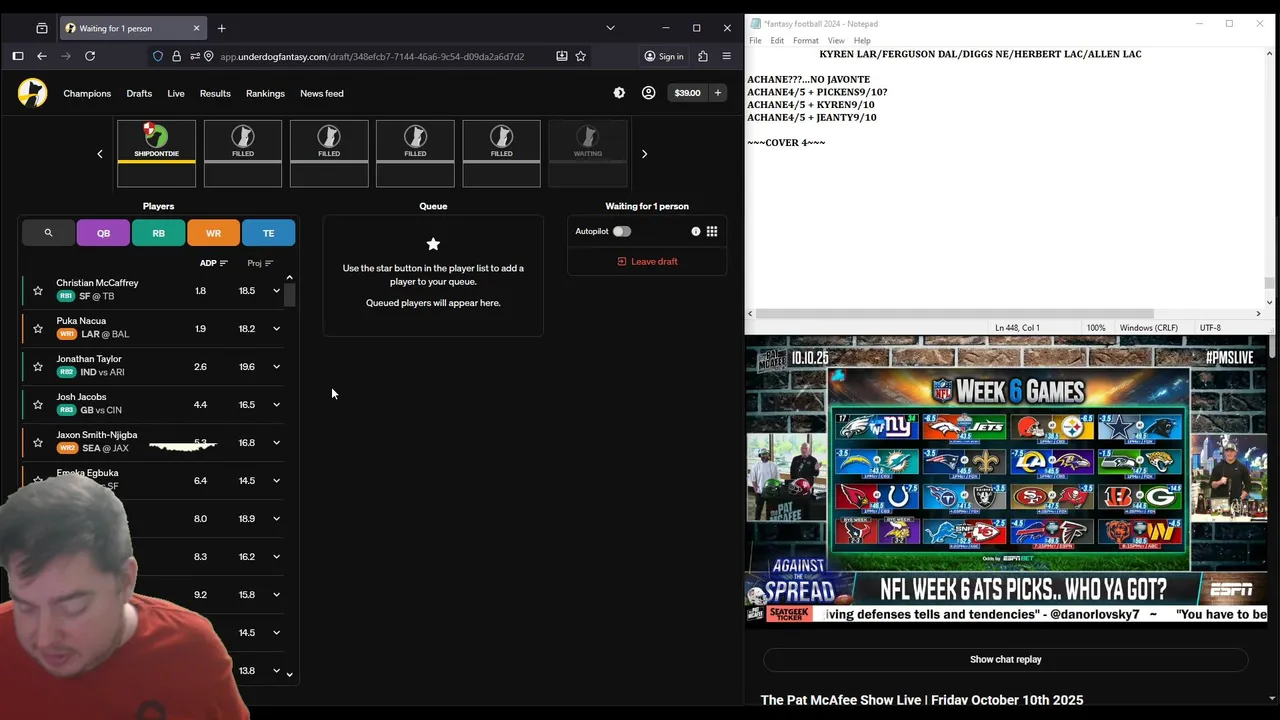Star Christian McCaffrey to queue

tap(38, 291)
